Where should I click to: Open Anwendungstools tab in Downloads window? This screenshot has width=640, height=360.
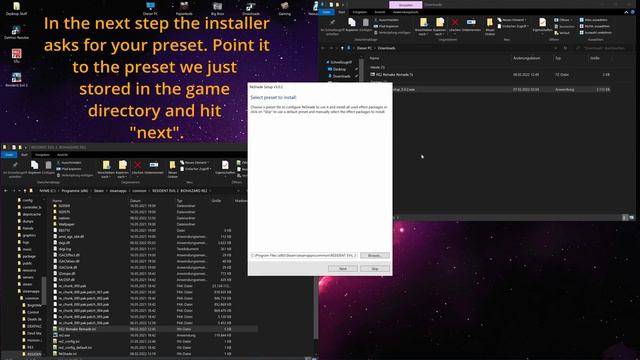(405, 12)
